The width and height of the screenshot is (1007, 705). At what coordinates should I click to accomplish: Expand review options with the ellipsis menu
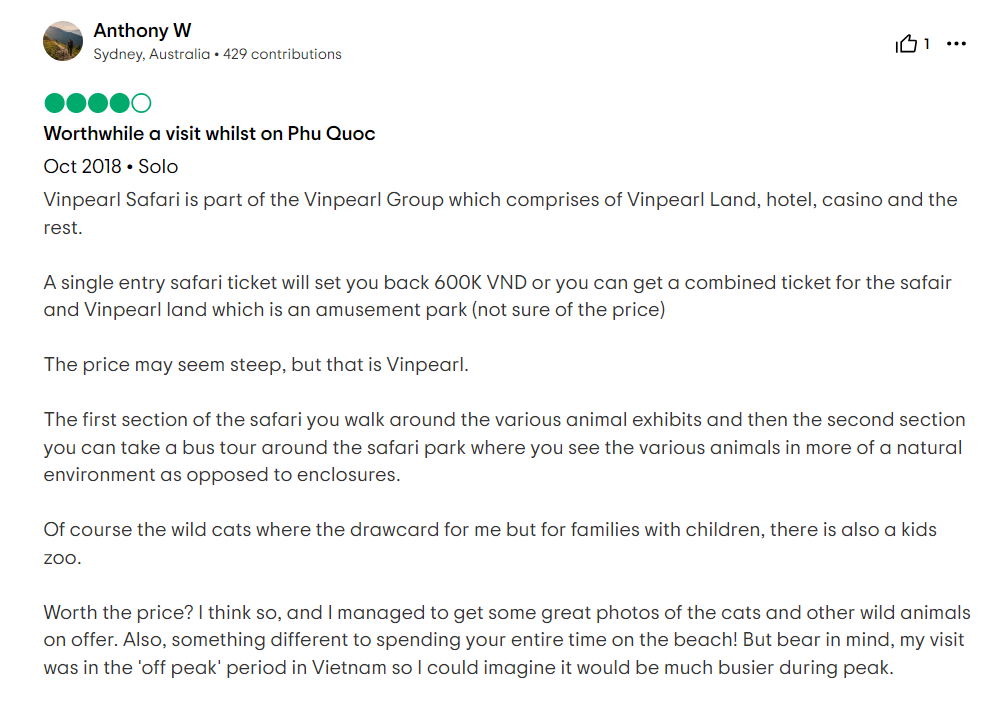click(956, 44)
